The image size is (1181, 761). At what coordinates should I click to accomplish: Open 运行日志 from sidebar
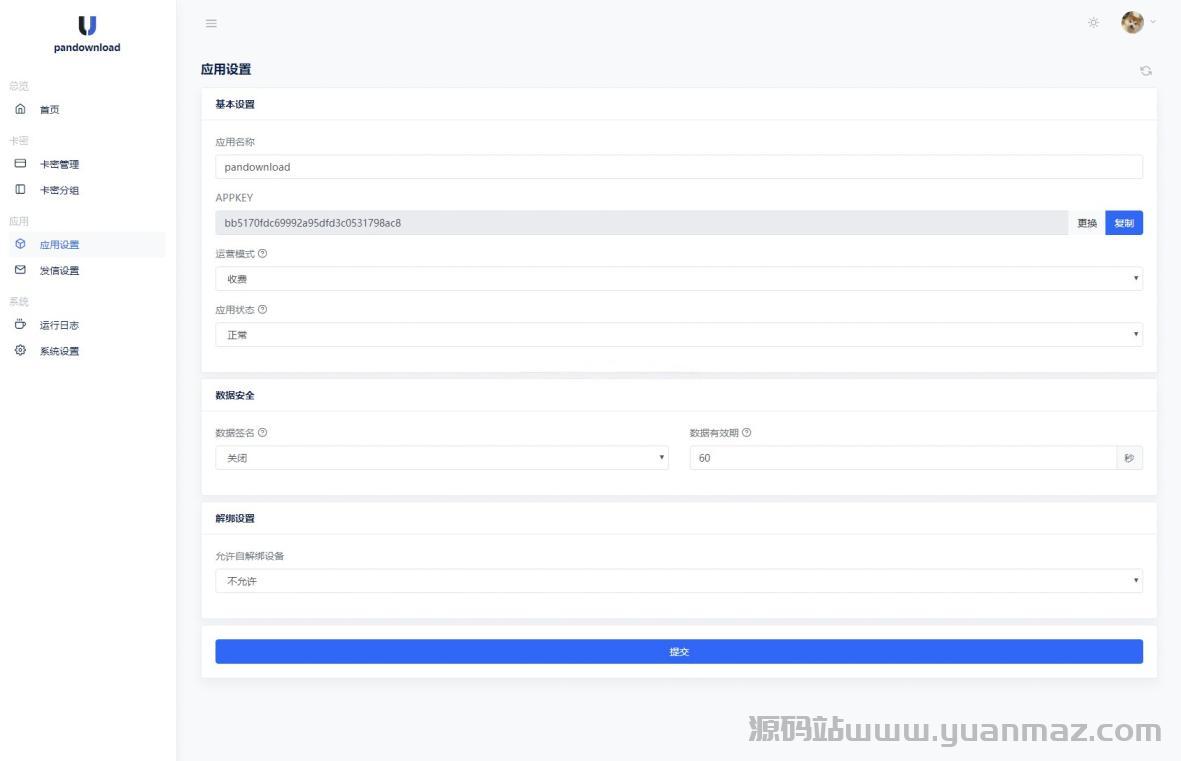[59, 326]
